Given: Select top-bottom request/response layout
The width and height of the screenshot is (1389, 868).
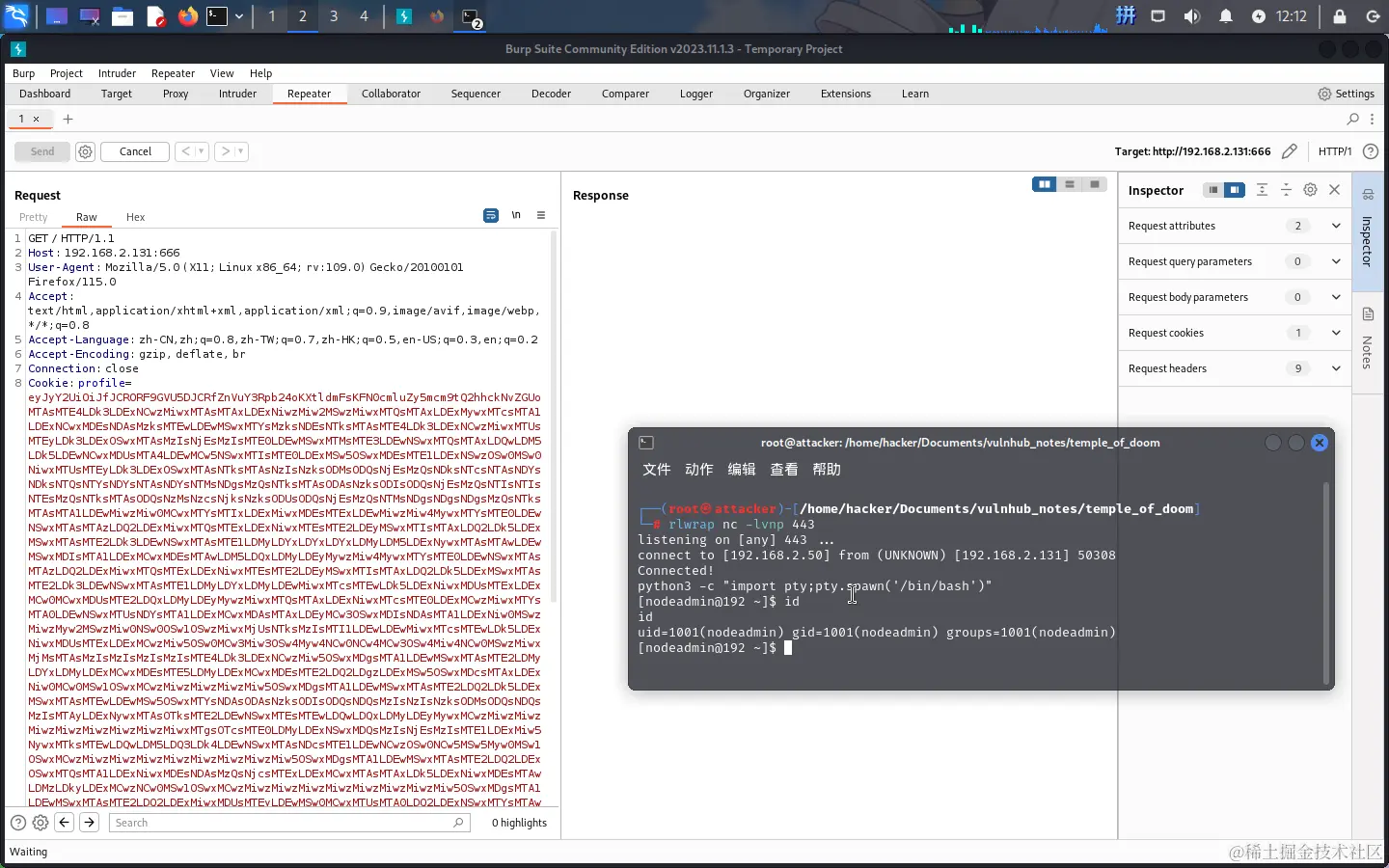Looking at the screenshot, I should click(1070, 184).
